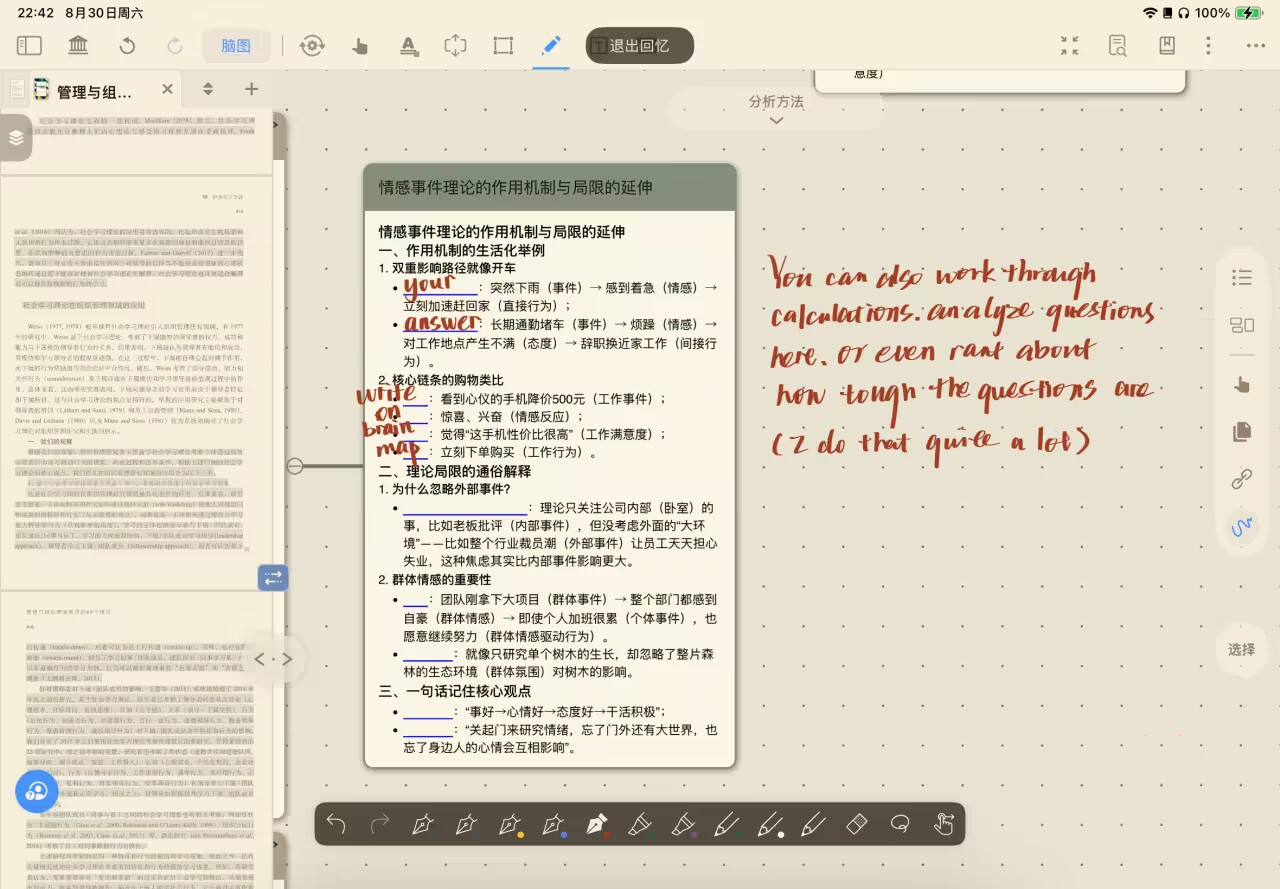Open the three-dot horizontal more menu

click(x=1255, y=45)
